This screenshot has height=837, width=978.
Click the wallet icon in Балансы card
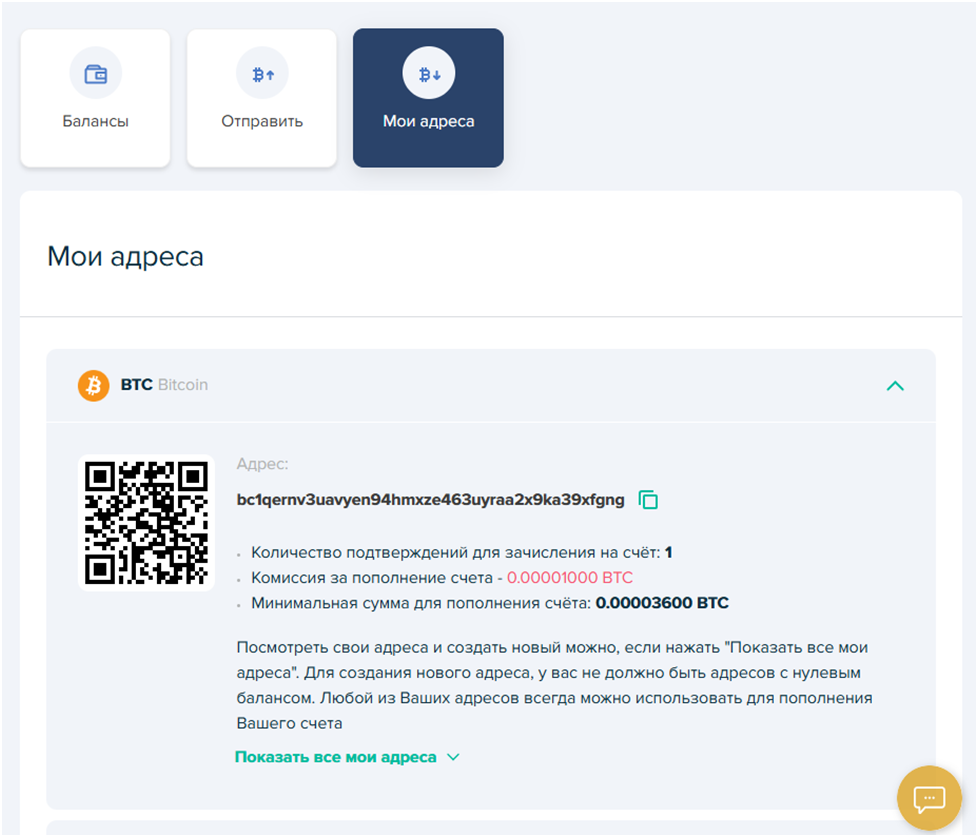96,74
